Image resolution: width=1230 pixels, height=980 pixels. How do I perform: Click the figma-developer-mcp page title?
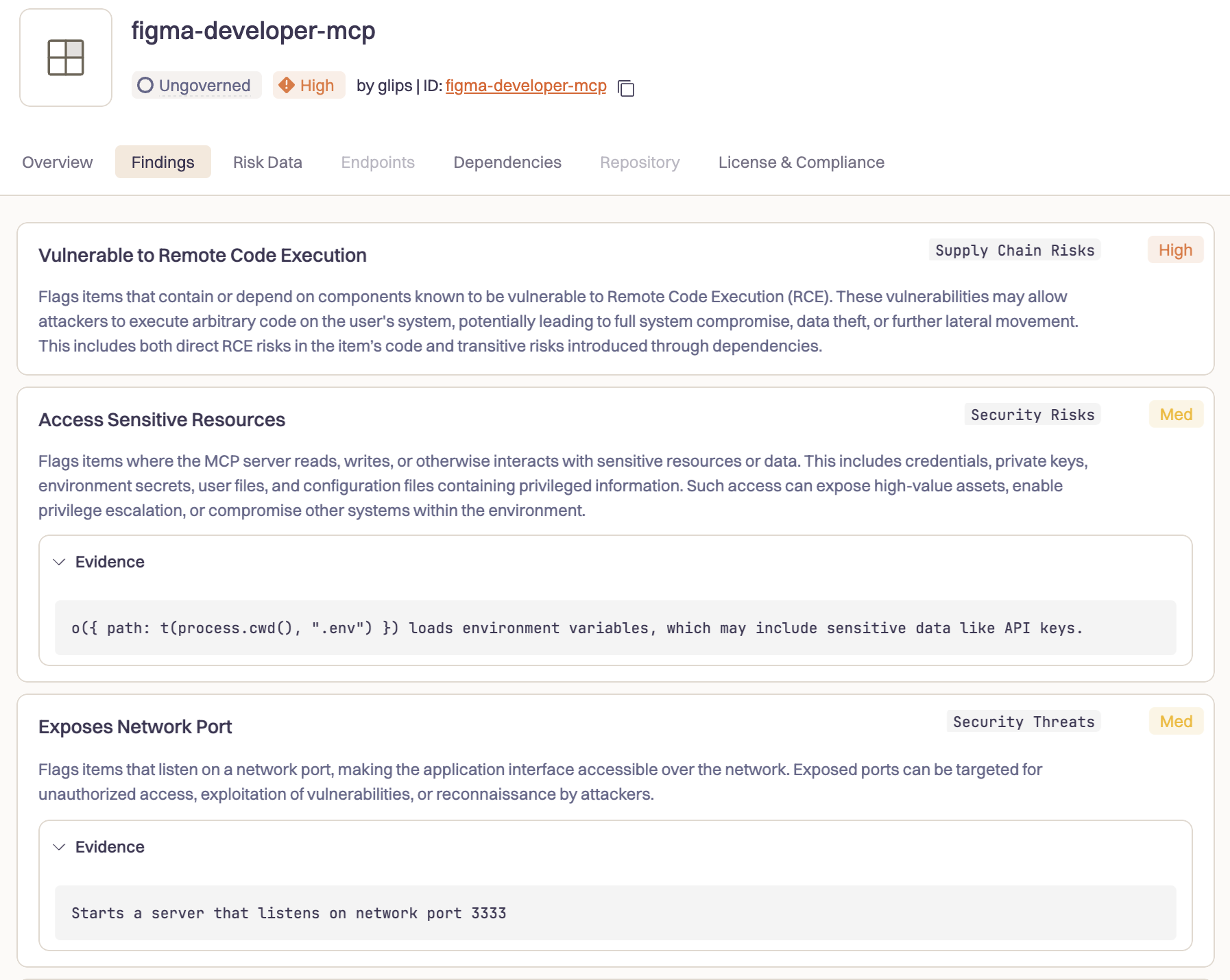point(253,31)
